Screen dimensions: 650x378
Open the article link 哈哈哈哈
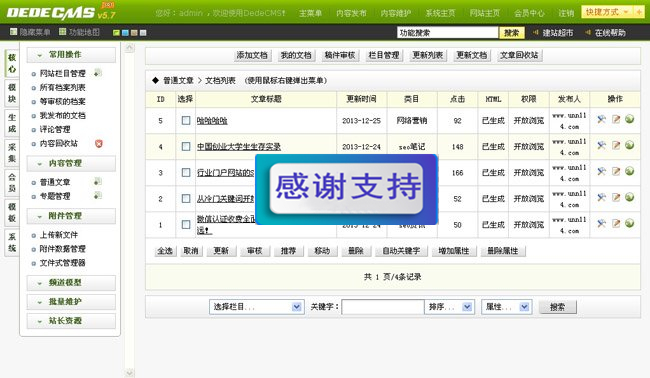point(212,121)
